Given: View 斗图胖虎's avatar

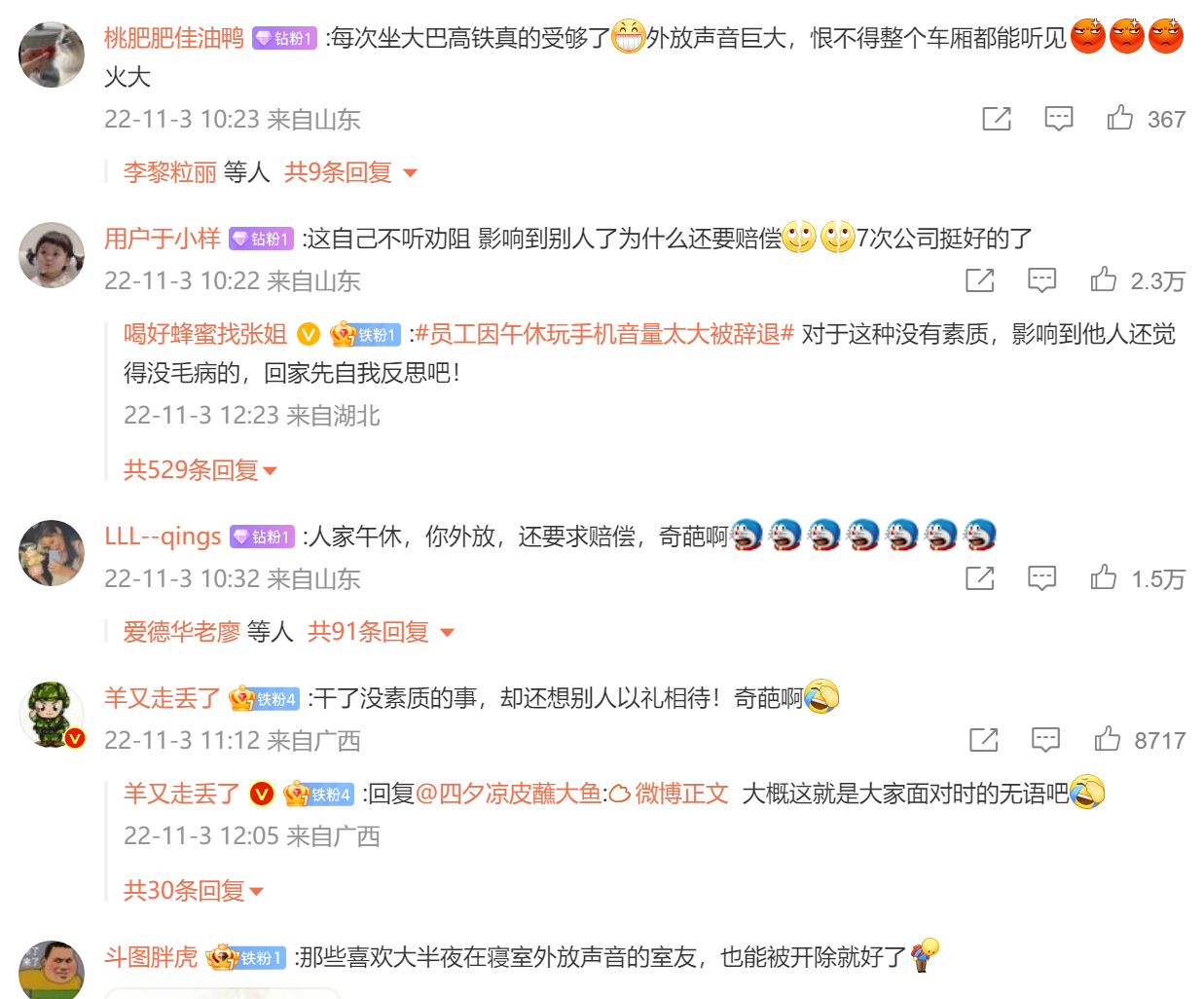Looking at the screenshot, I should coord(52,971).
